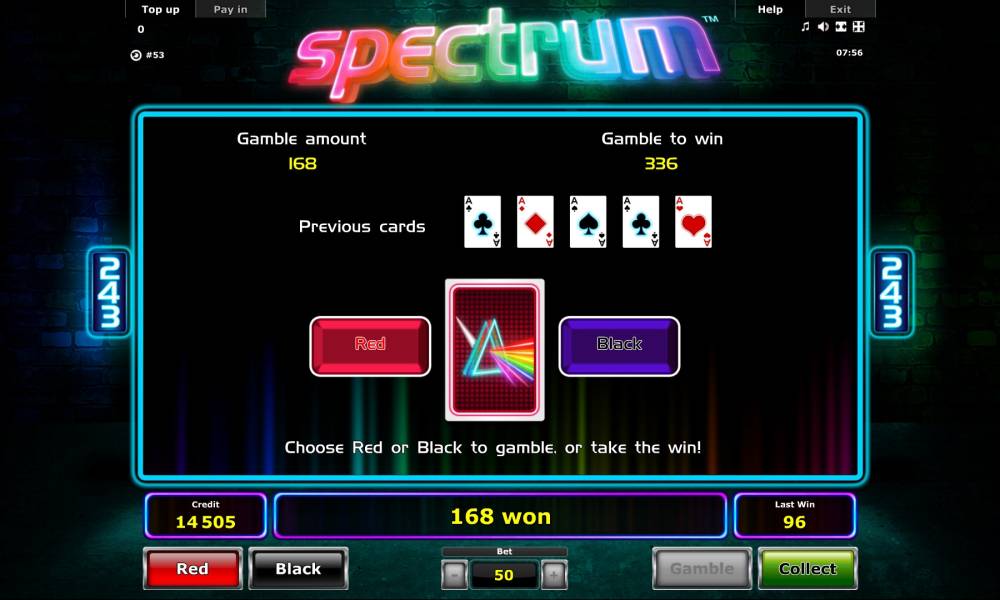Increase bet with the plus button
The width and height of the screenshot is (1000, 600).
click(x=554, y=575)
